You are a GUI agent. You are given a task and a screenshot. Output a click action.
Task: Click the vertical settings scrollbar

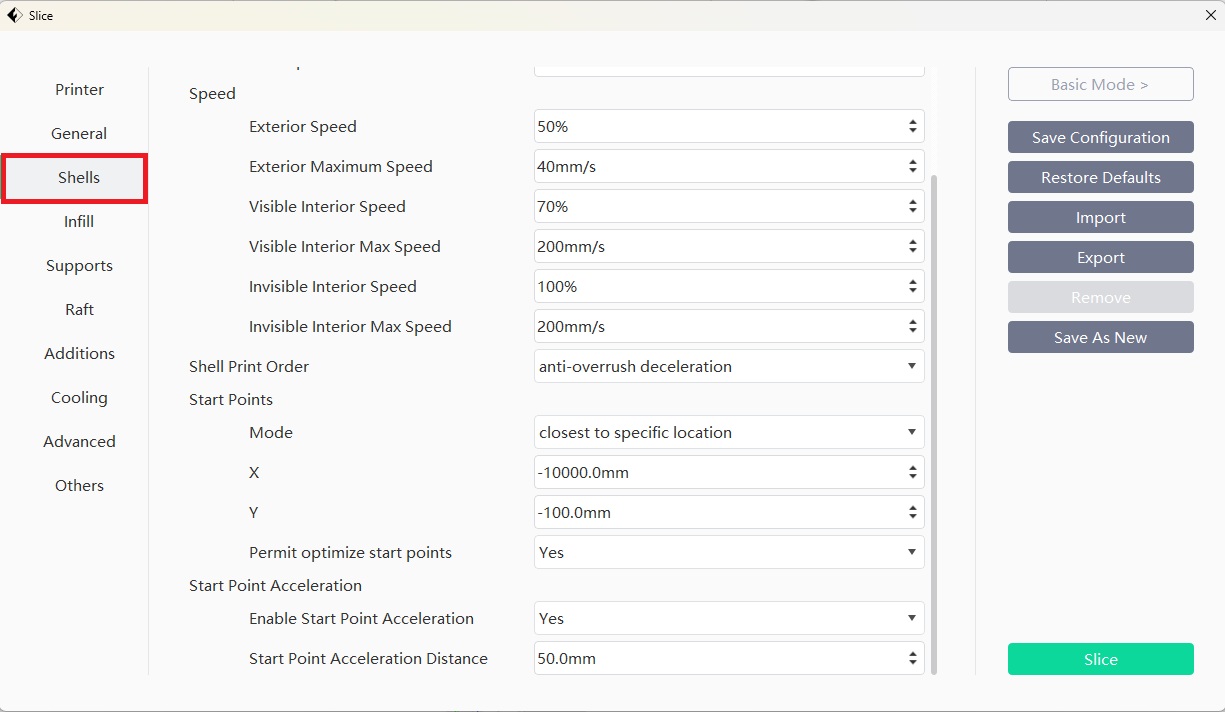934,420
